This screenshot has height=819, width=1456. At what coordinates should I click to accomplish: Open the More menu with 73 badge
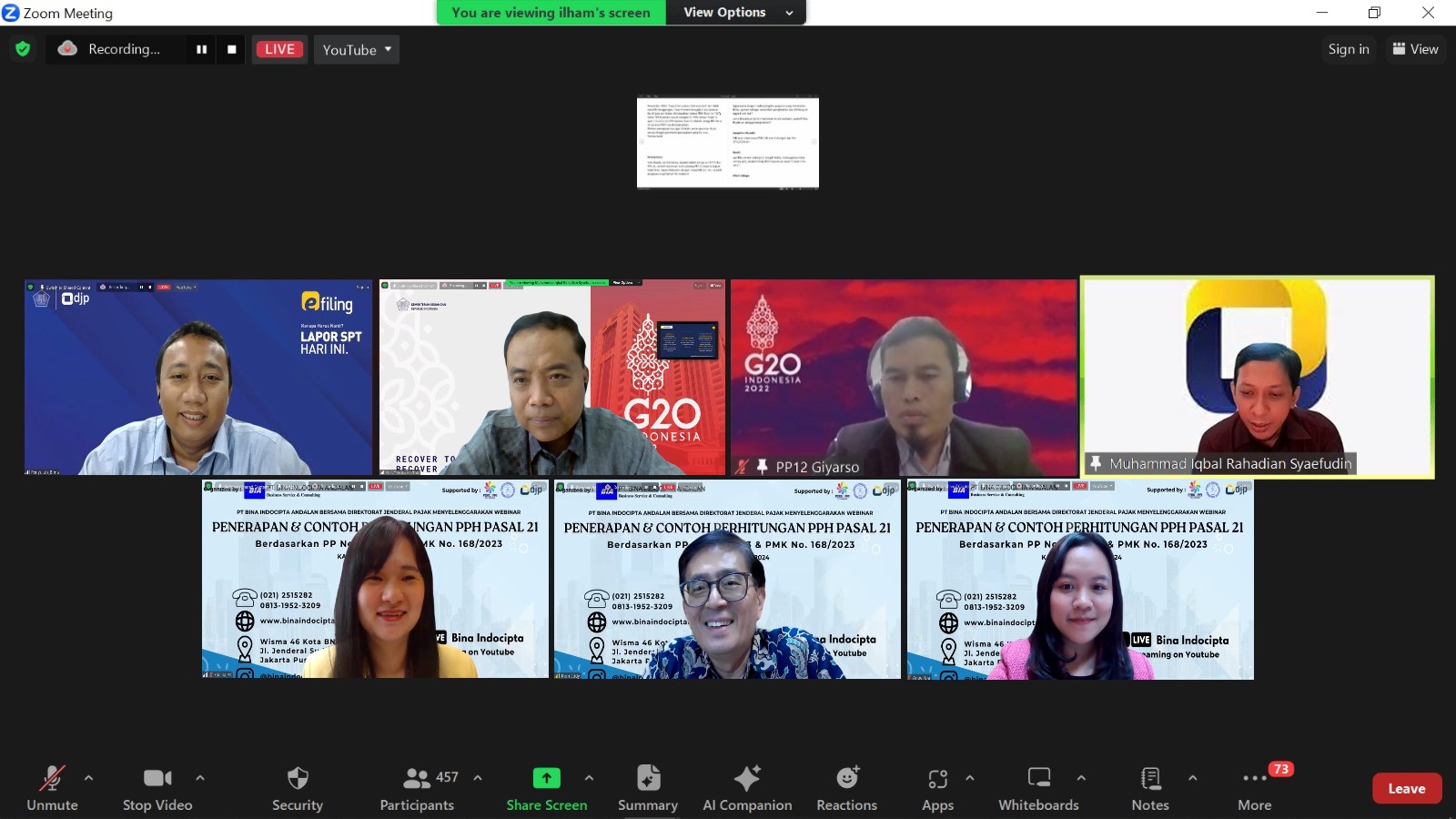[1255, 788]
